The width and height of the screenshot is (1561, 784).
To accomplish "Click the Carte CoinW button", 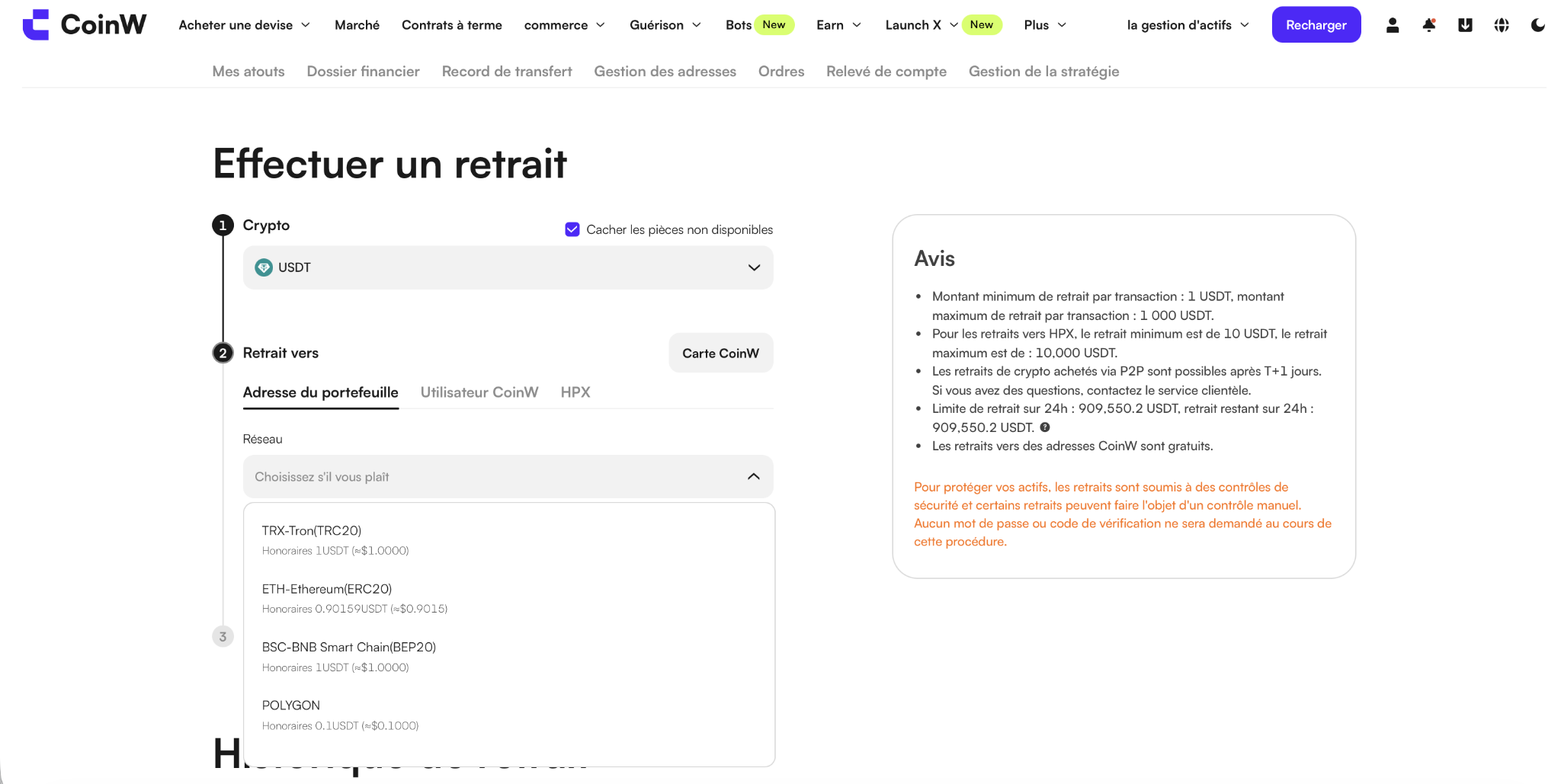I will 721,353.
